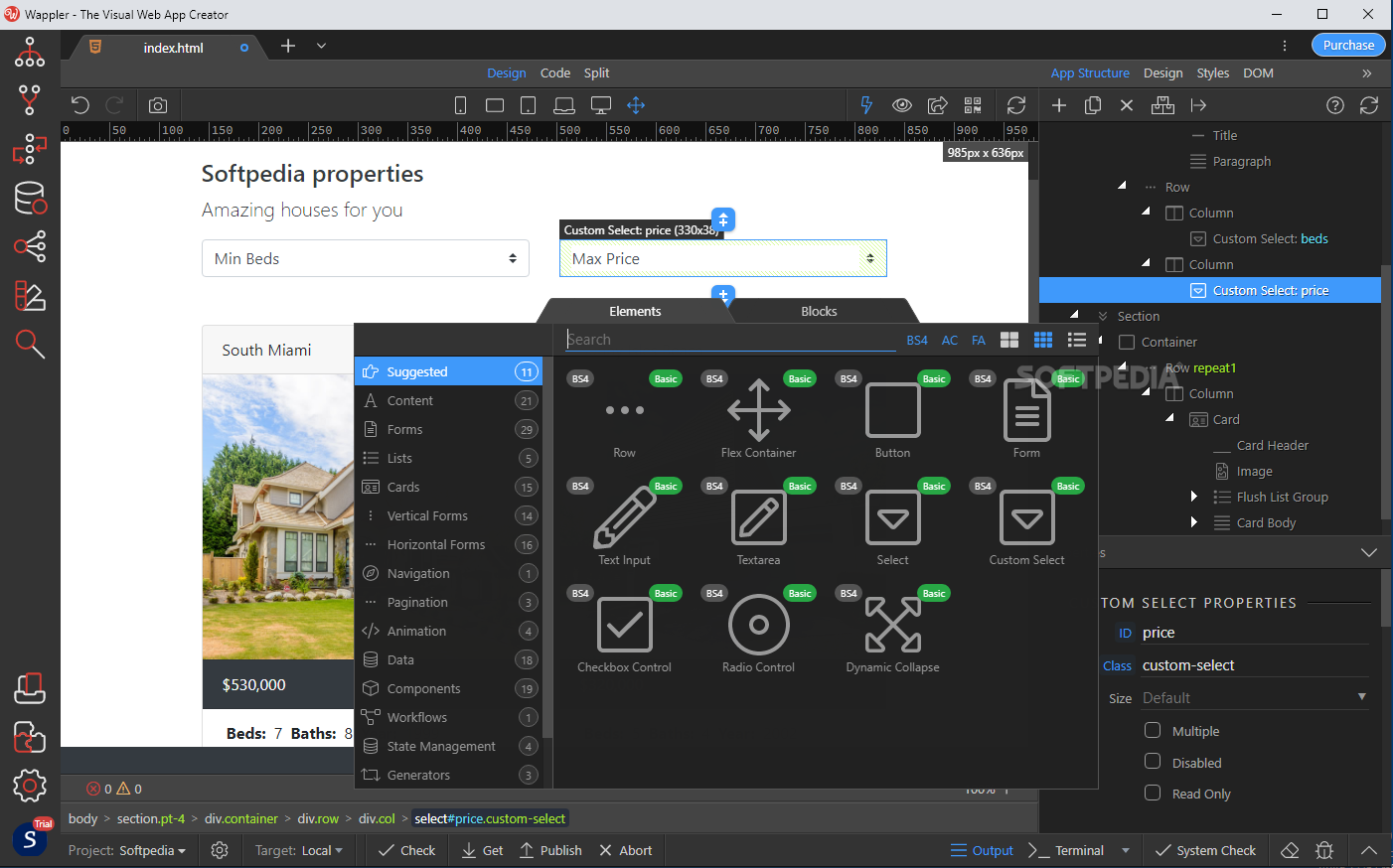Switch to Code view
Viewport: 1393px width, 868px height.
554,73
